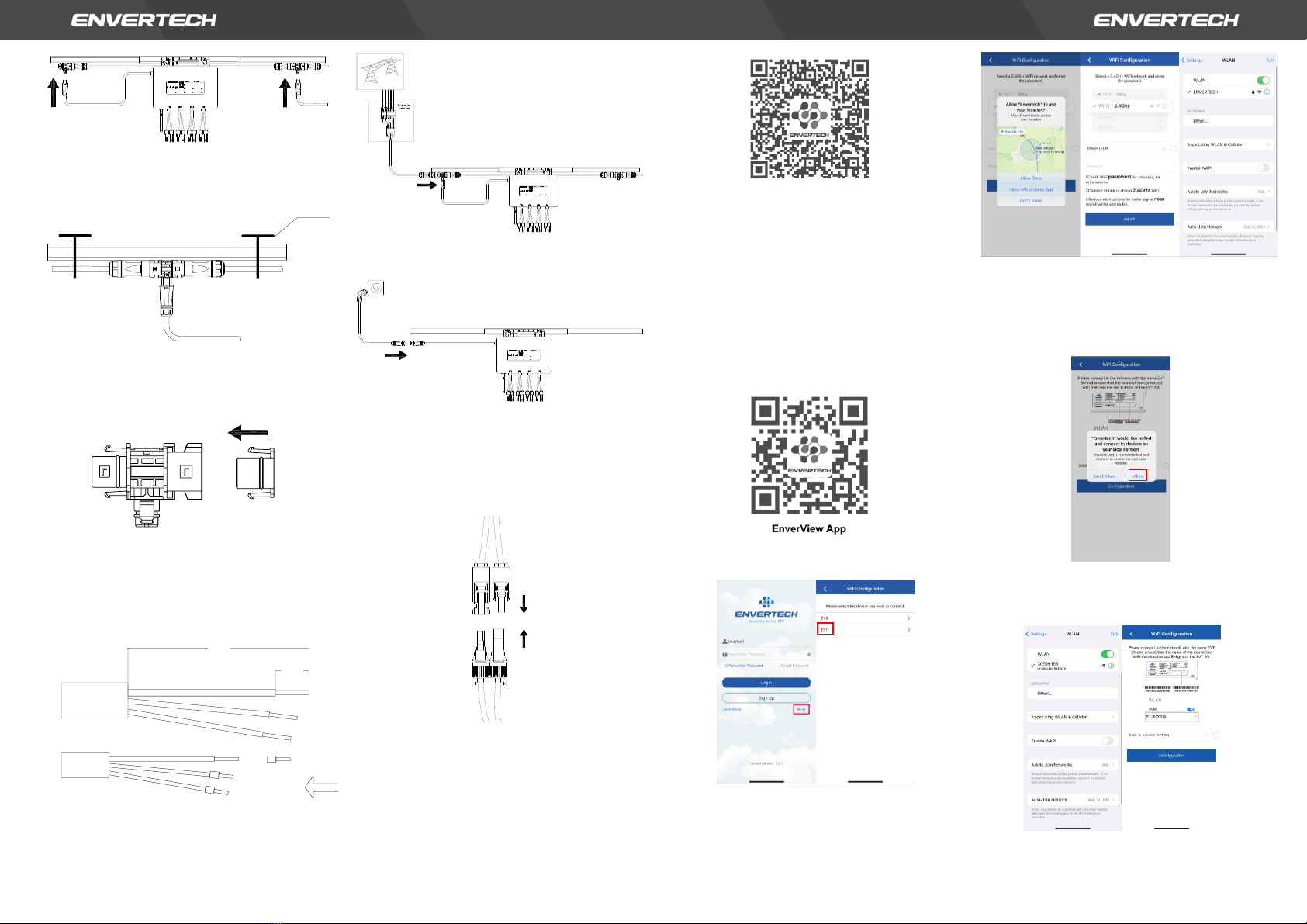This screenshot has width=1307, height=924.
Task: Click the QR code above EnverView App
Action: point(809,455)
